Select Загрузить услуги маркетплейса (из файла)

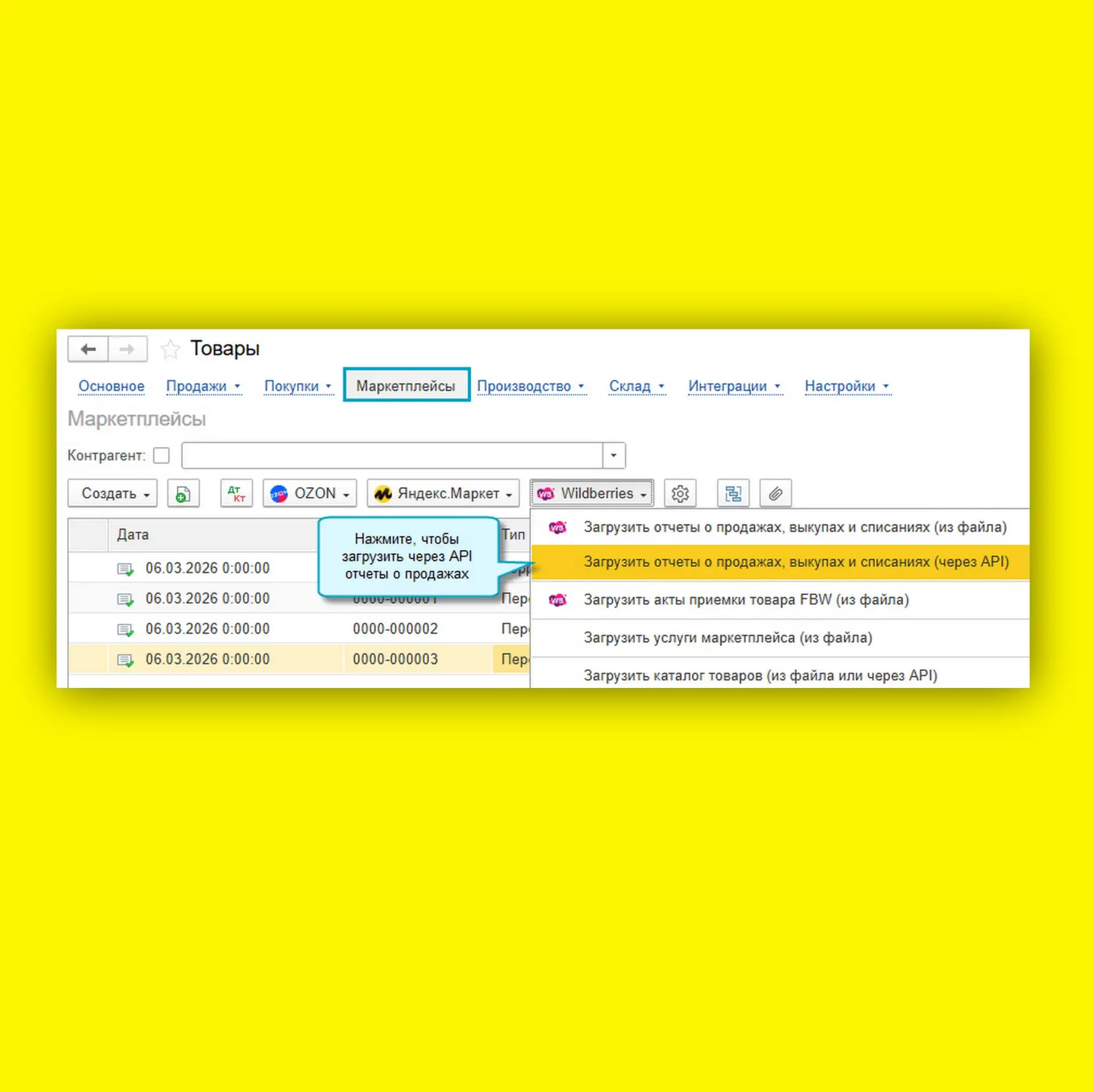(780, 638)
